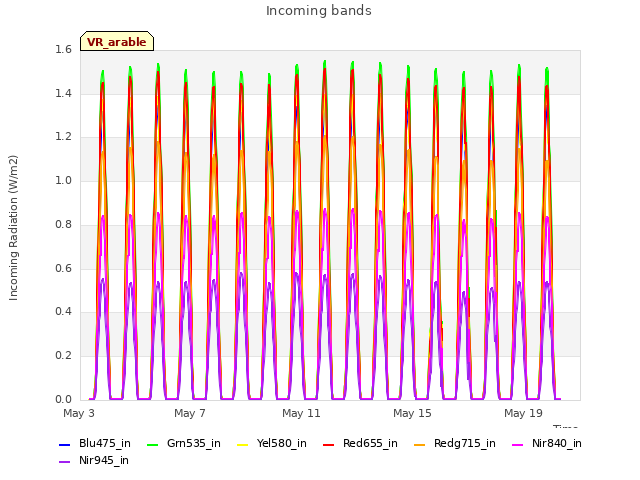Viewport: 640px width, 480px height.
Task: Click the 1.4 y-axis tick label
Action: point(63,93)
